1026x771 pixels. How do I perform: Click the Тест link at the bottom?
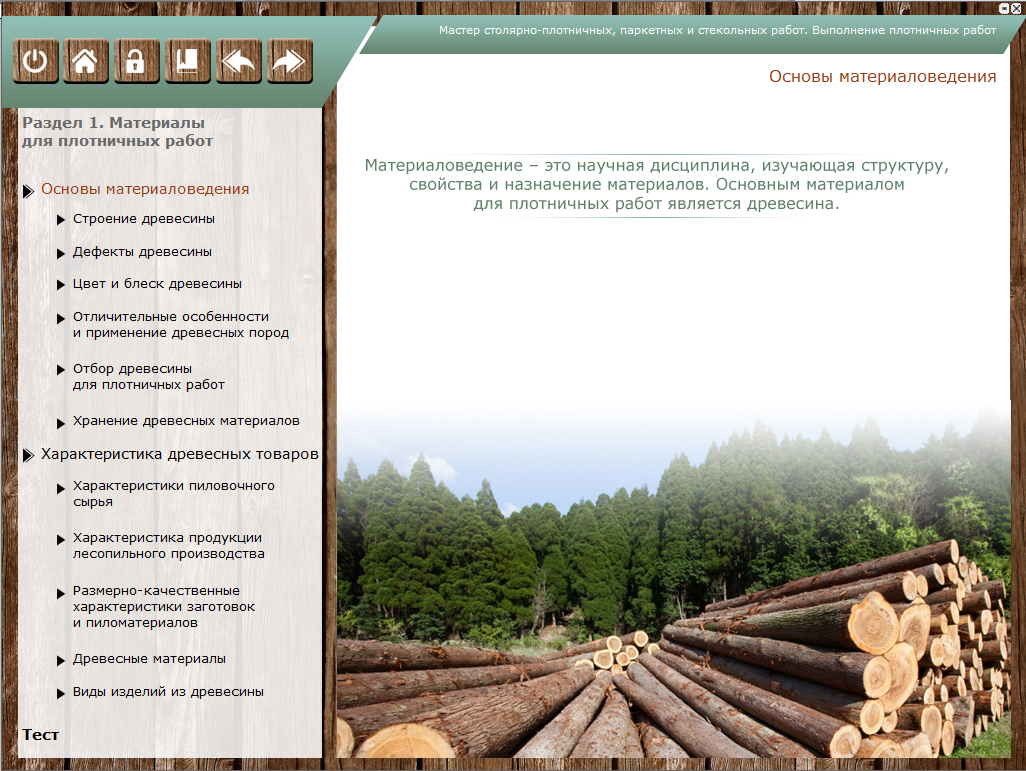pos(41,735)
